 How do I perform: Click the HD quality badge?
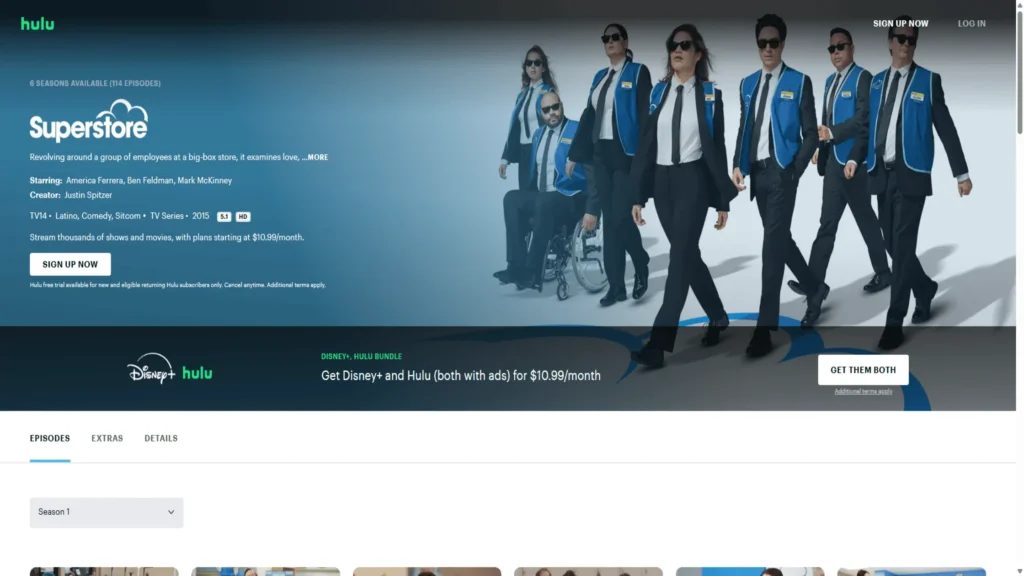coord(244,216)
